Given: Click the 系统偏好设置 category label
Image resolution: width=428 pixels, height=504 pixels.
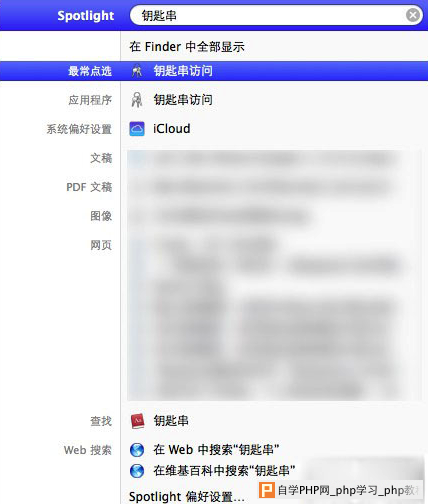Looking at the screenshot, I should (79, 129).
